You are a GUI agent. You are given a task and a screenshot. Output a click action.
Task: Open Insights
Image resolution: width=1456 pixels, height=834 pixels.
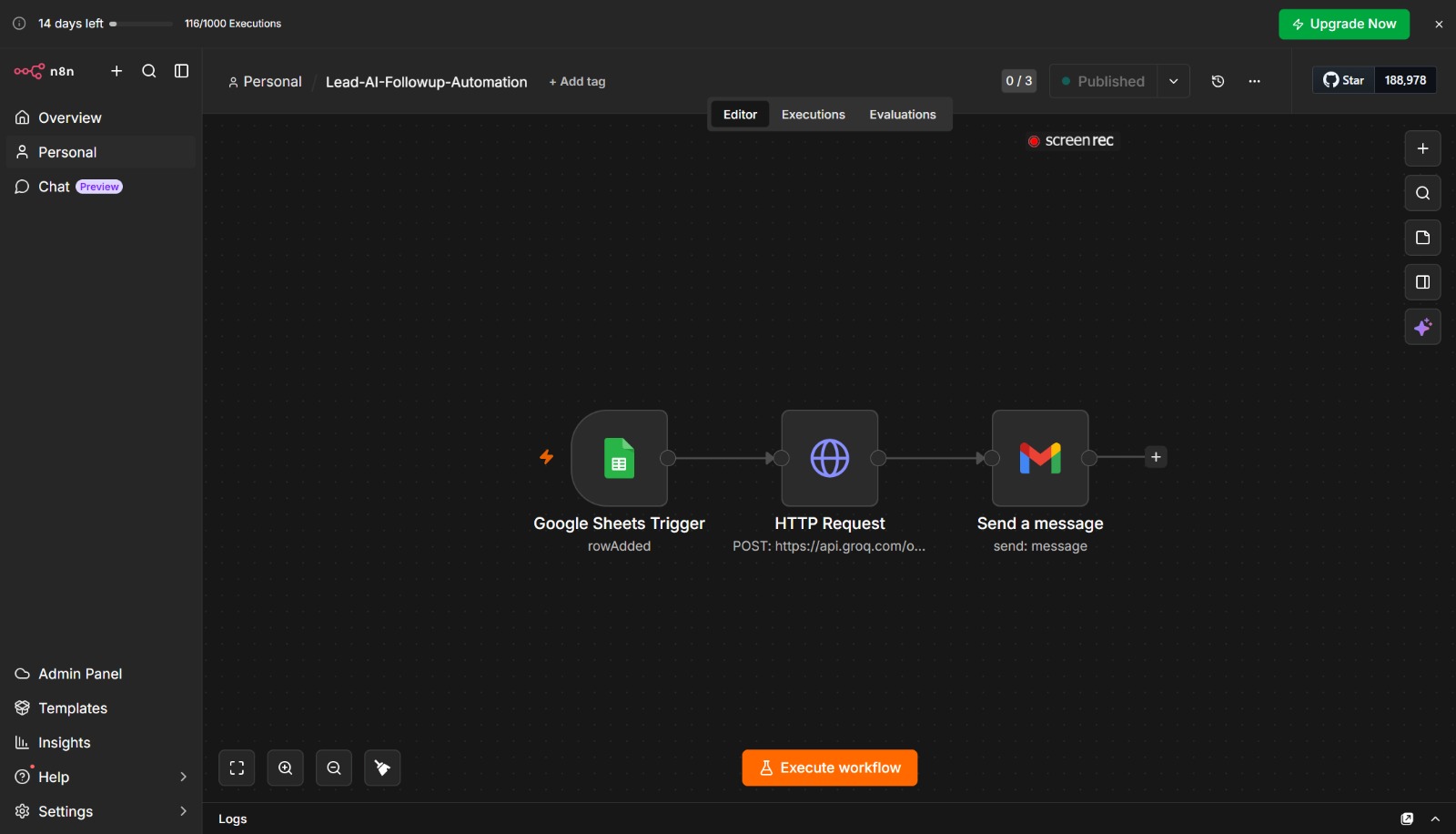101,743
